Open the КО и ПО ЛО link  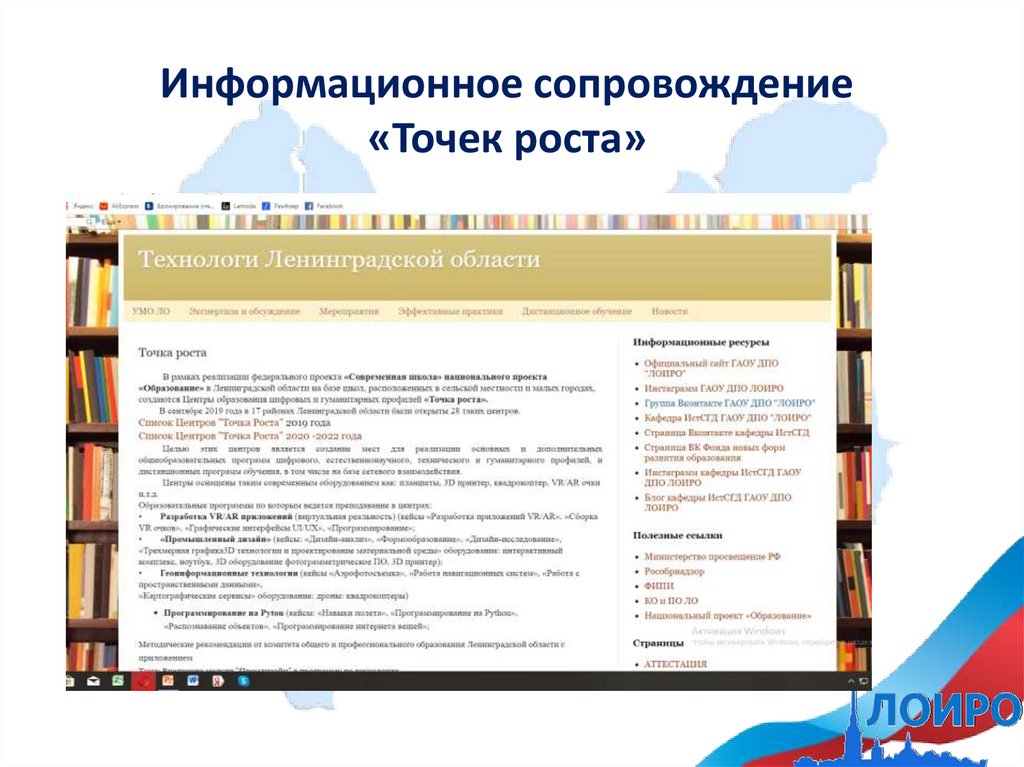coord(671,600)
